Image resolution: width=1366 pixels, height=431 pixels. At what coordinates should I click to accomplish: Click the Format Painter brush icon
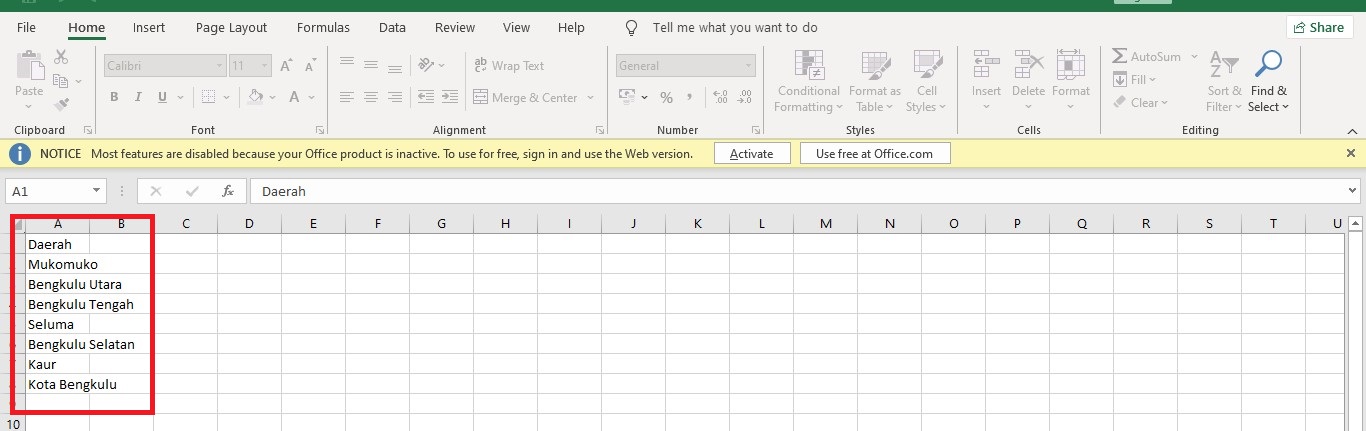pyautogui.click(x=62, y=104)
